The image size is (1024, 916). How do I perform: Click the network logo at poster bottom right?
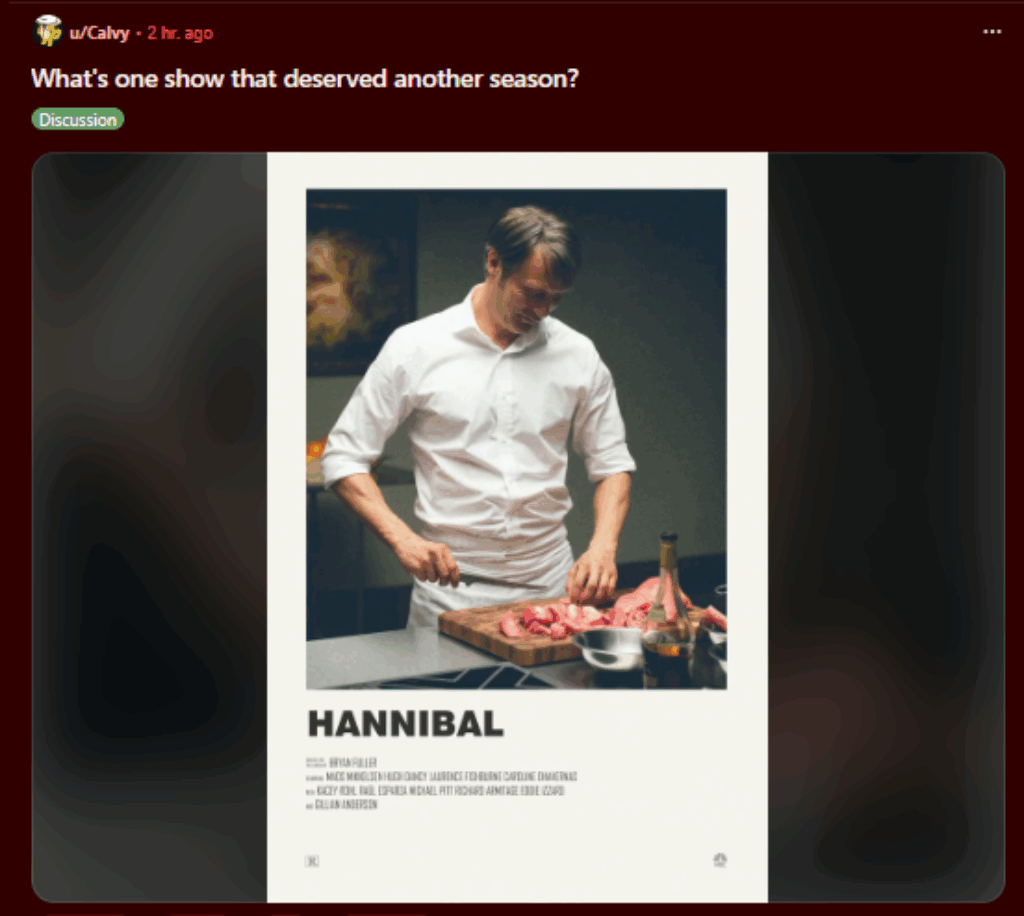pyautogui.click(x=720, y=860)
